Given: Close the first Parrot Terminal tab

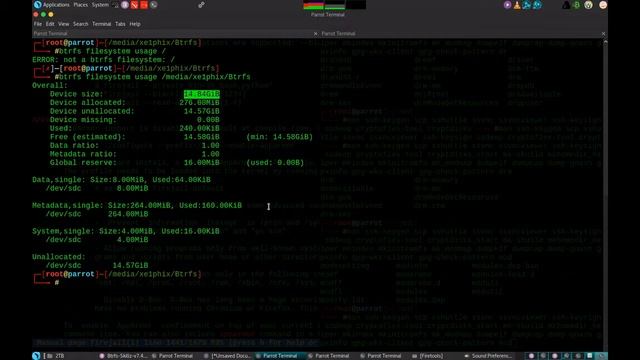Looking at the screenshot, I should [x=316, y=33].
